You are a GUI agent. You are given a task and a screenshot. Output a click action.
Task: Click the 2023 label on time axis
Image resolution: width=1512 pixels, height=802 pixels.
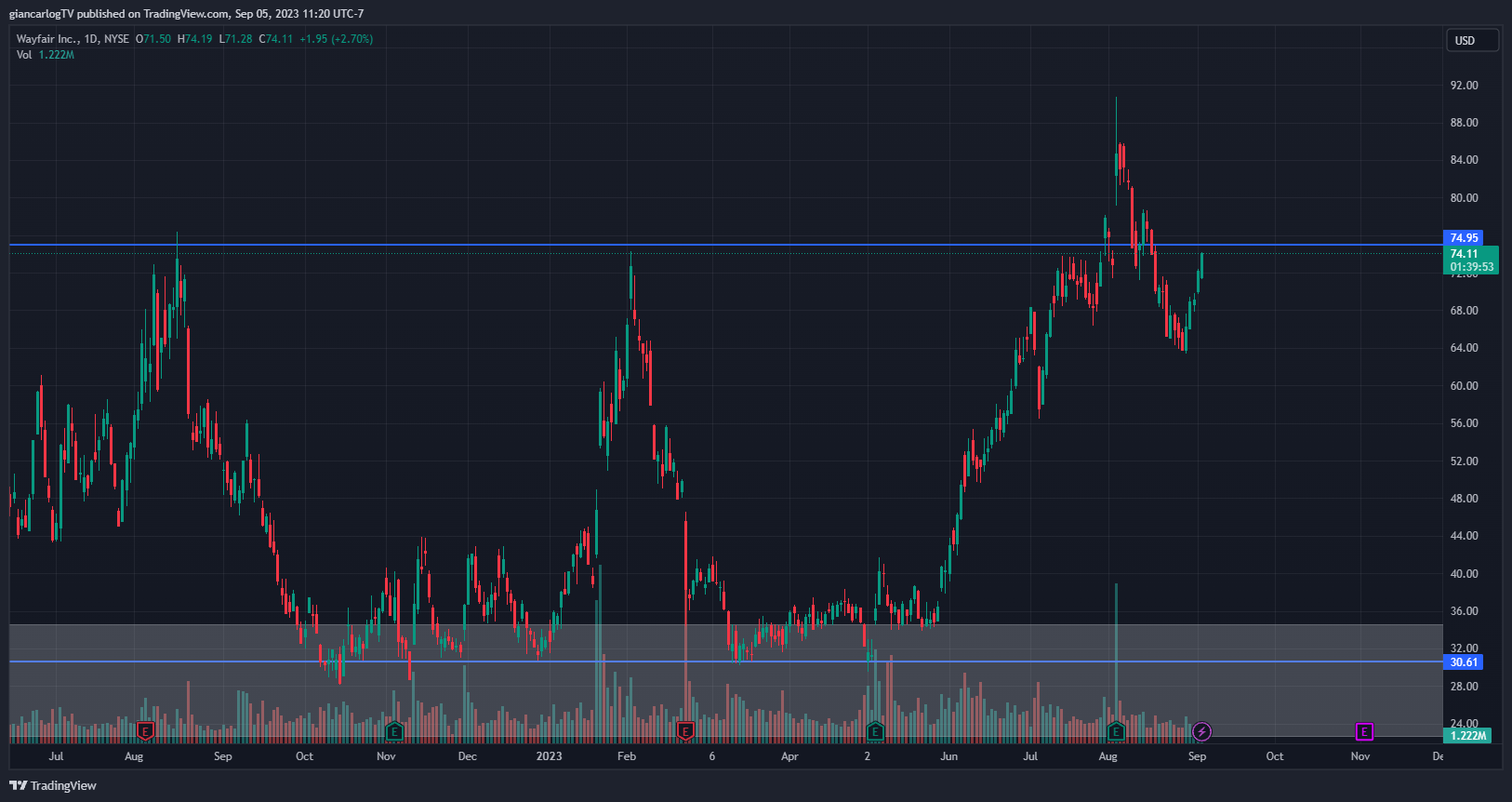pyautogui.click(x=550, y=756)
